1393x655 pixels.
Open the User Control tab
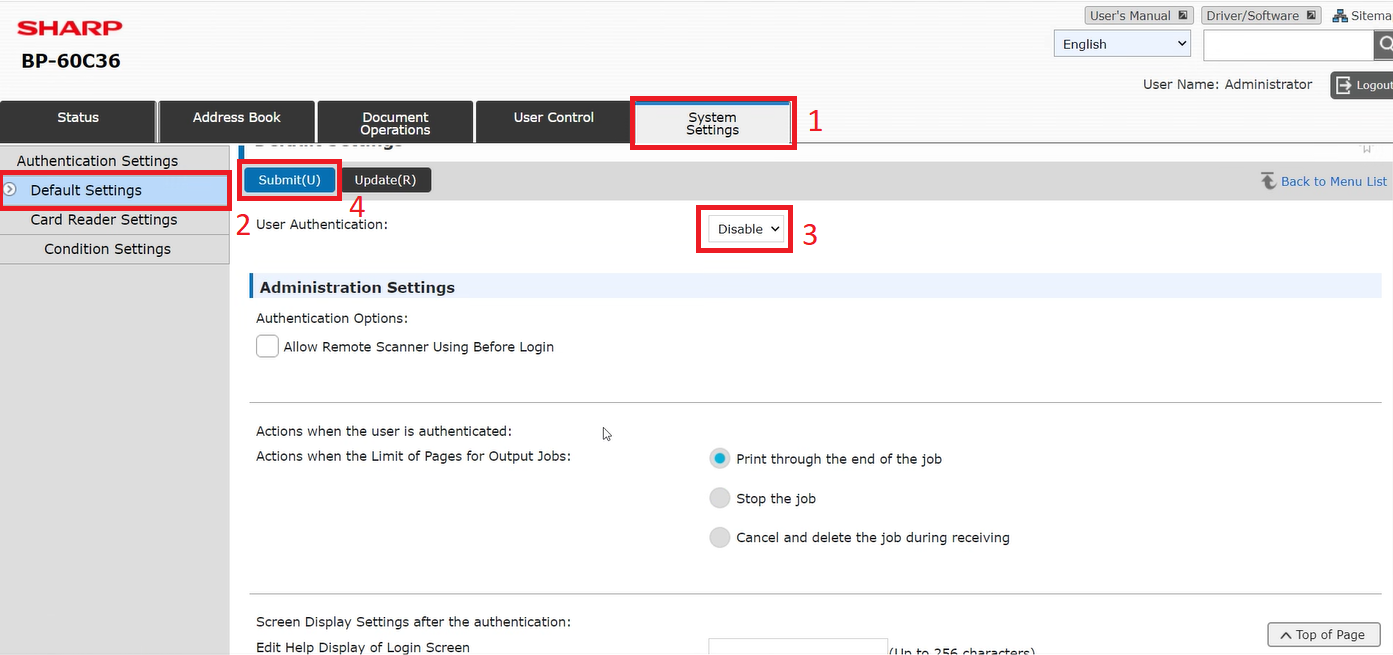point(553,116)
